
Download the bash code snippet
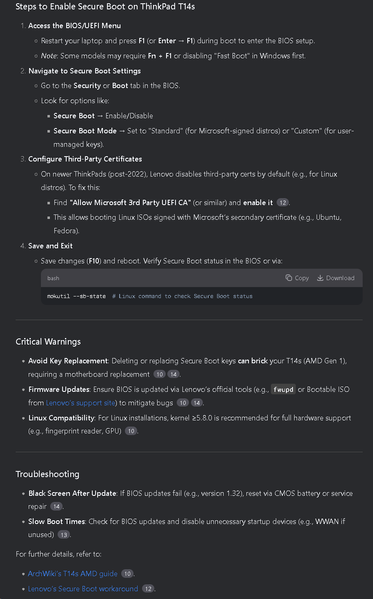click(x=336, y=278)
